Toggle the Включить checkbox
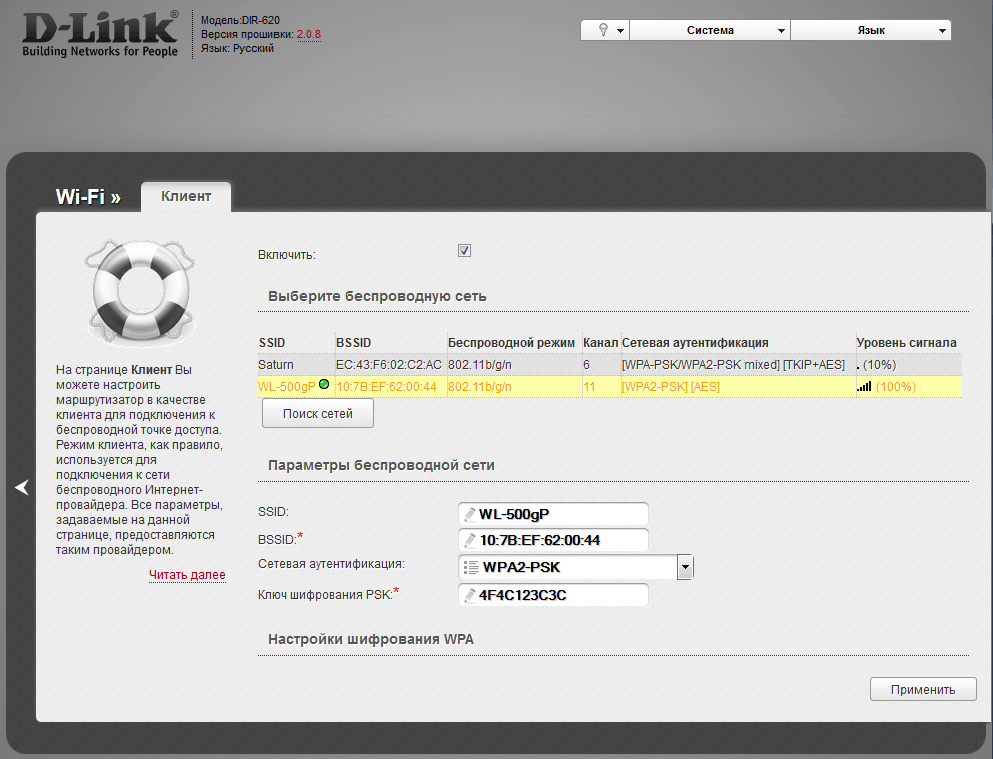Screen dimensions: 993x759 tap(464, 251)
